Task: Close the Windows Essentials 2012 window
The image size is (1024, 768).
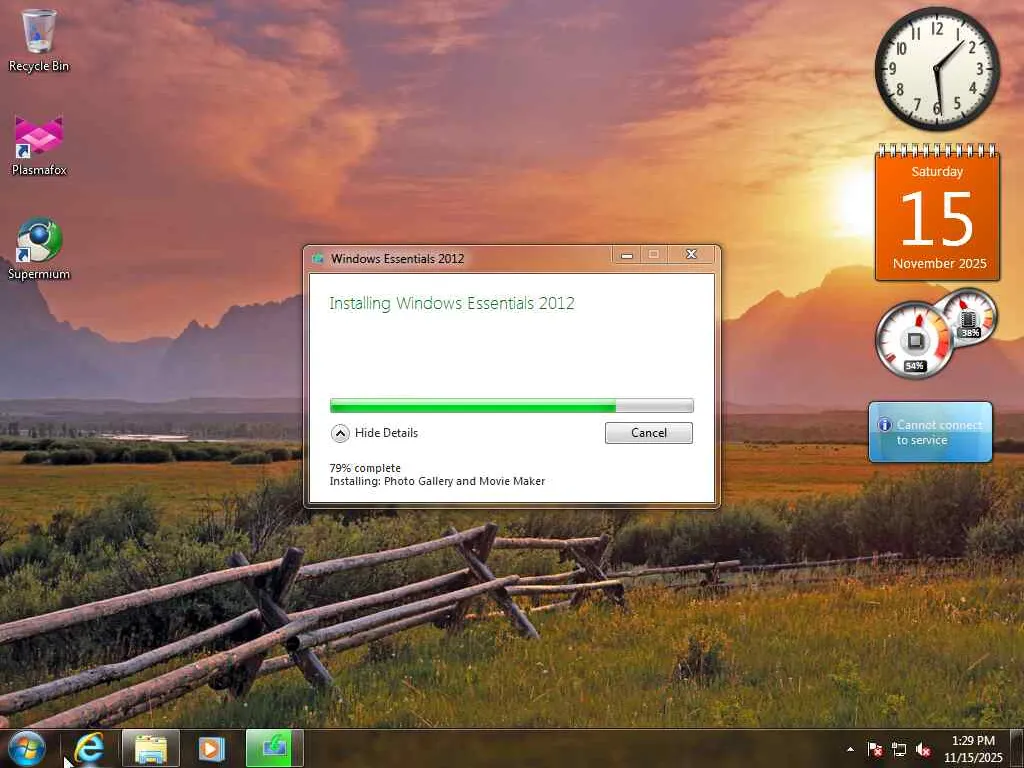Action: 692,254
